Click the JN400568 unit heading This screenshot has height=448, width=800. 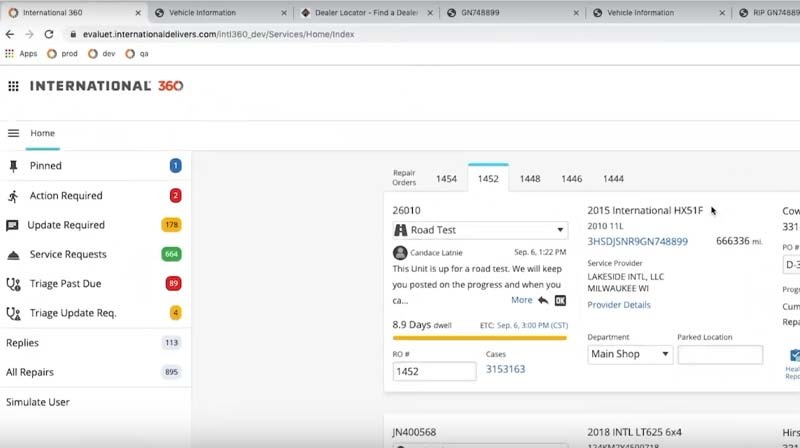(x=414, y=433)
